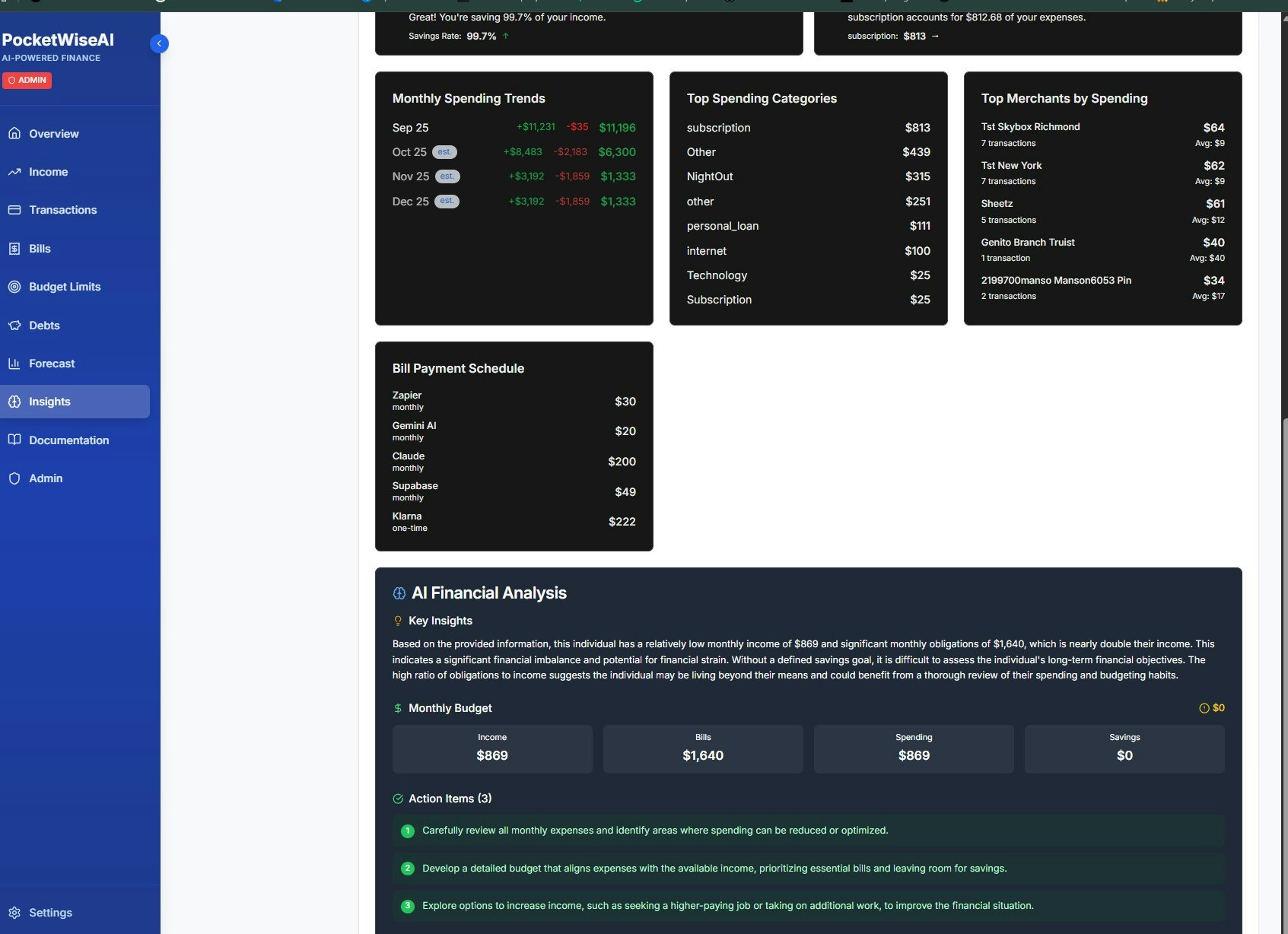Open the Debts page link

[x=43, y=325]
